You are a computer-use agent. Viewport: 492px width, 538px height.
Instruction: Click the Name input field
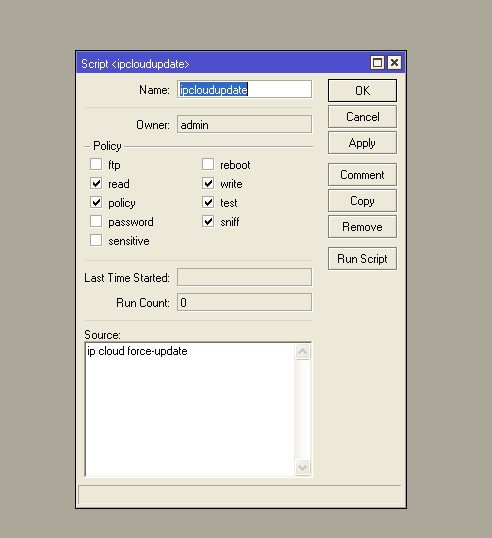(x=244, y=90)
